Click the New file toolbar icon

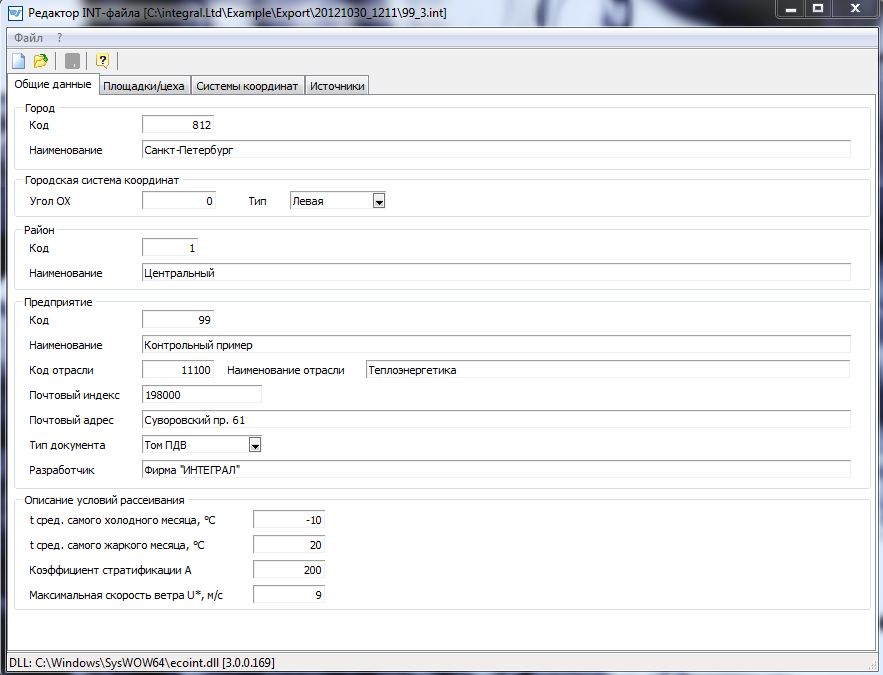(18, 61)
